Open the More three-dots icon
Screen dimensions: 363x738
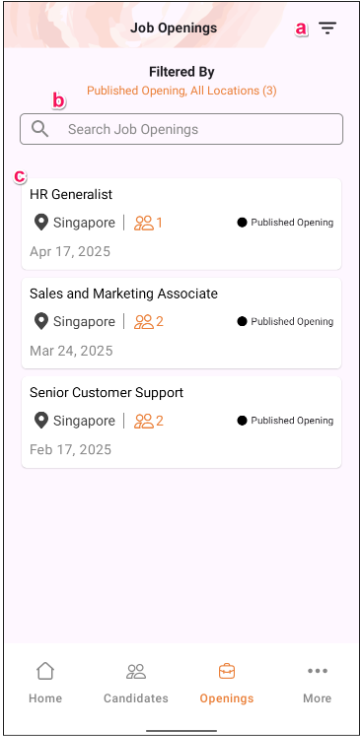click(x=317, y=671)
